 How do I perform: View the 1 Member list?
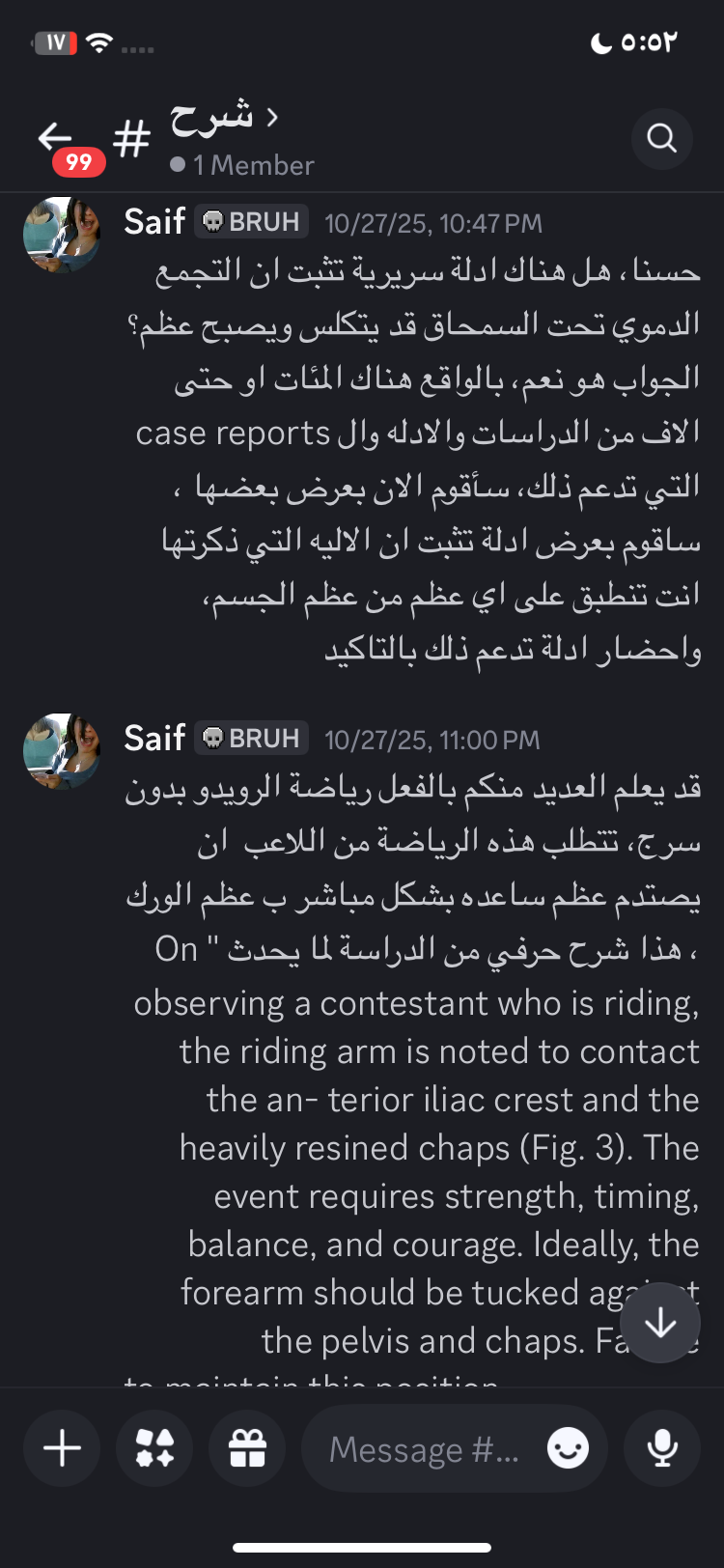coord(242,165)
